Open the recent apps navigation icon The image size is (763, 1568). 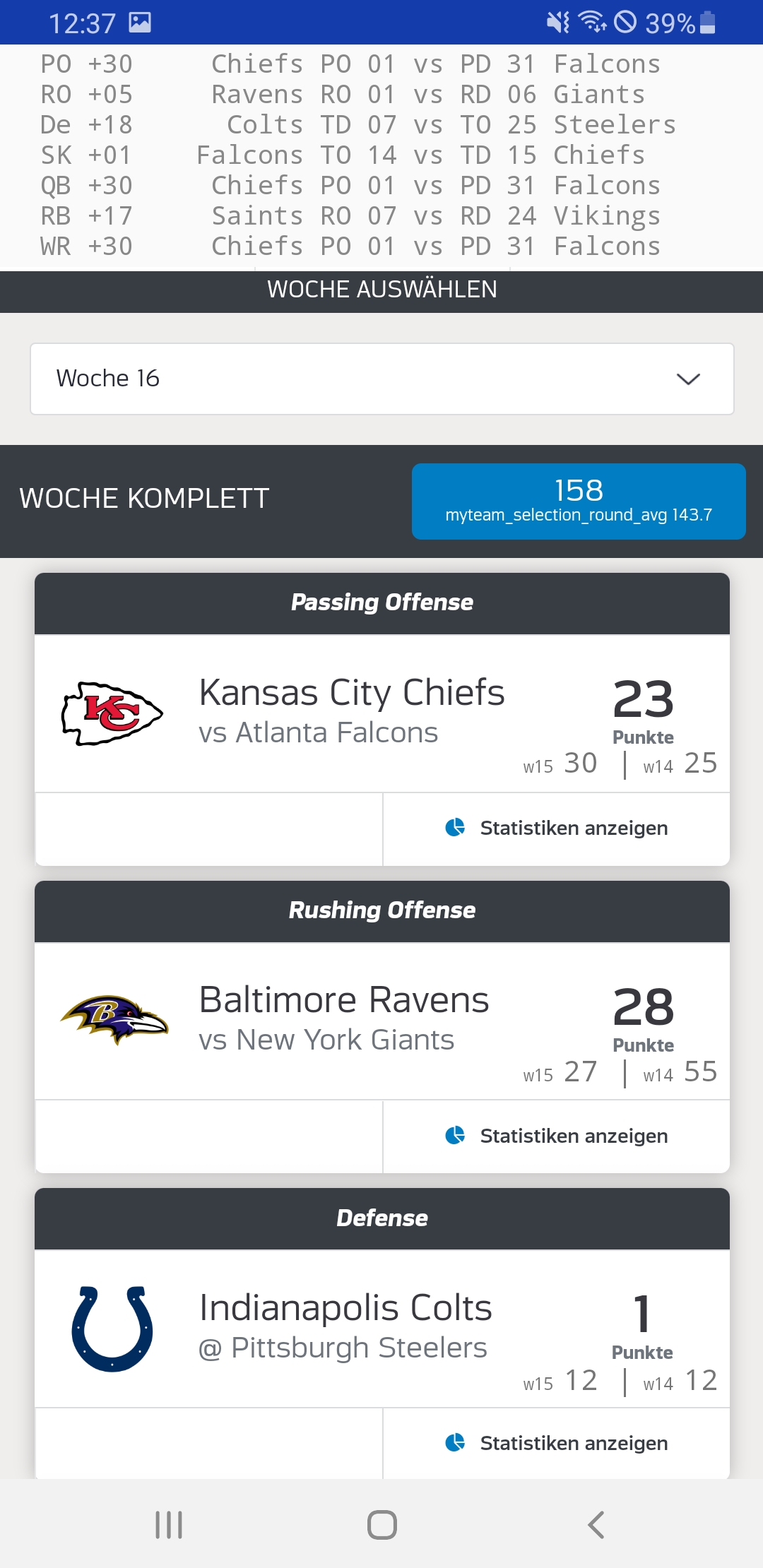tap(169, 1524)
